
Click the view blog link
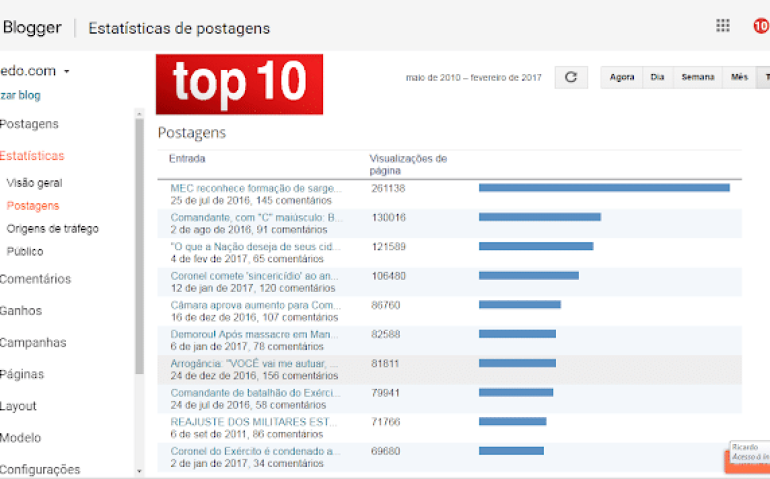click(20, 95)
